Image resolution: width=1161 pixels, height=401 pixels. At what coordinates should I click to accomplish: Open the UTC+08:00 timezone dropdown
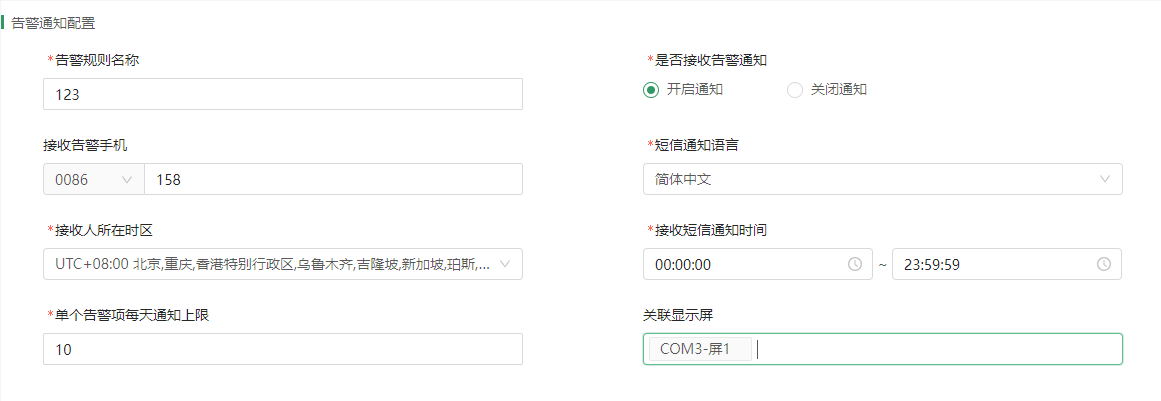click(283, 264)
